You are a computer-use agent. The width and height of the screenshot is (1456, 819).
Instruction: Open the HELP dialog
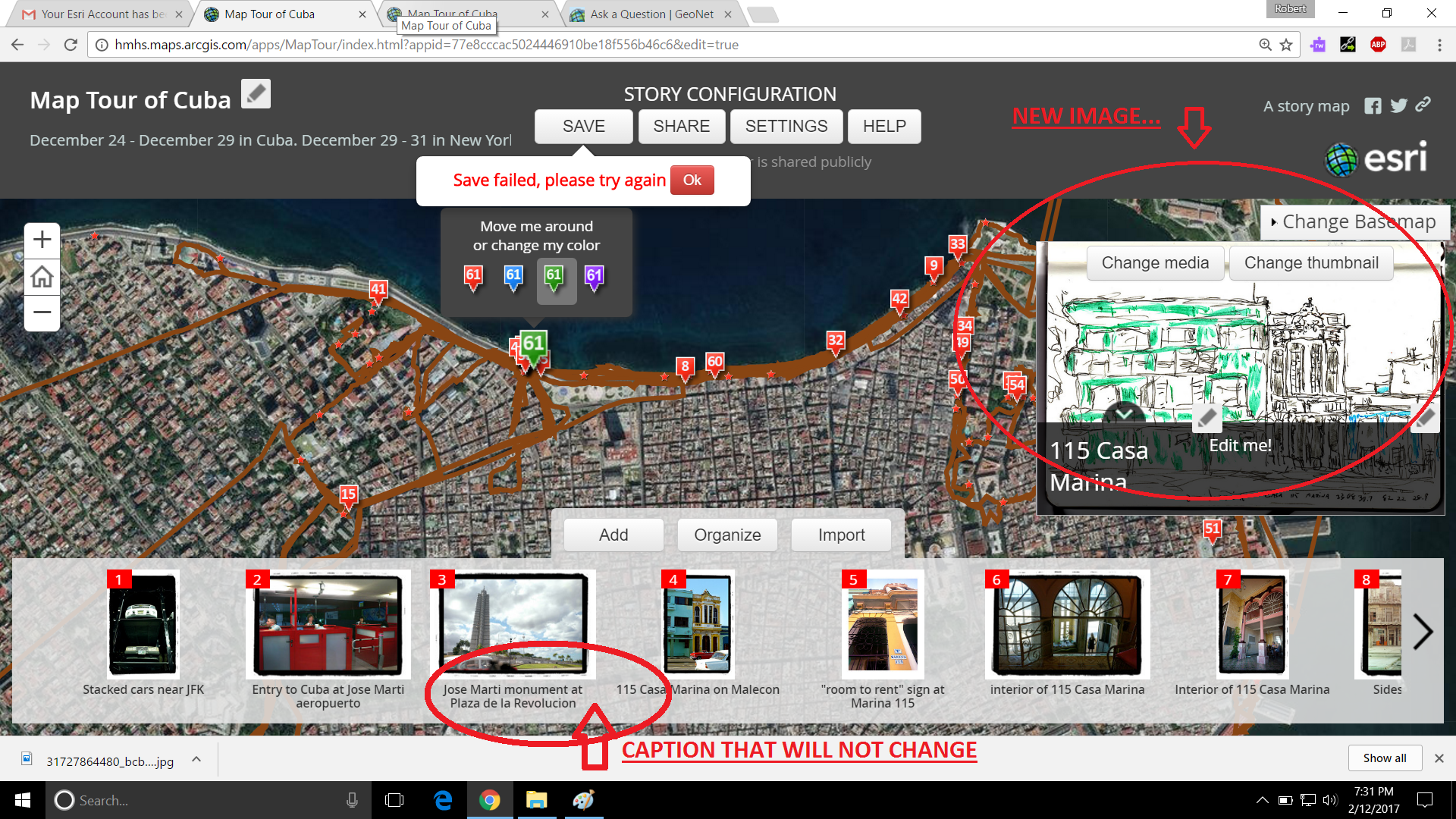point(884,127)
